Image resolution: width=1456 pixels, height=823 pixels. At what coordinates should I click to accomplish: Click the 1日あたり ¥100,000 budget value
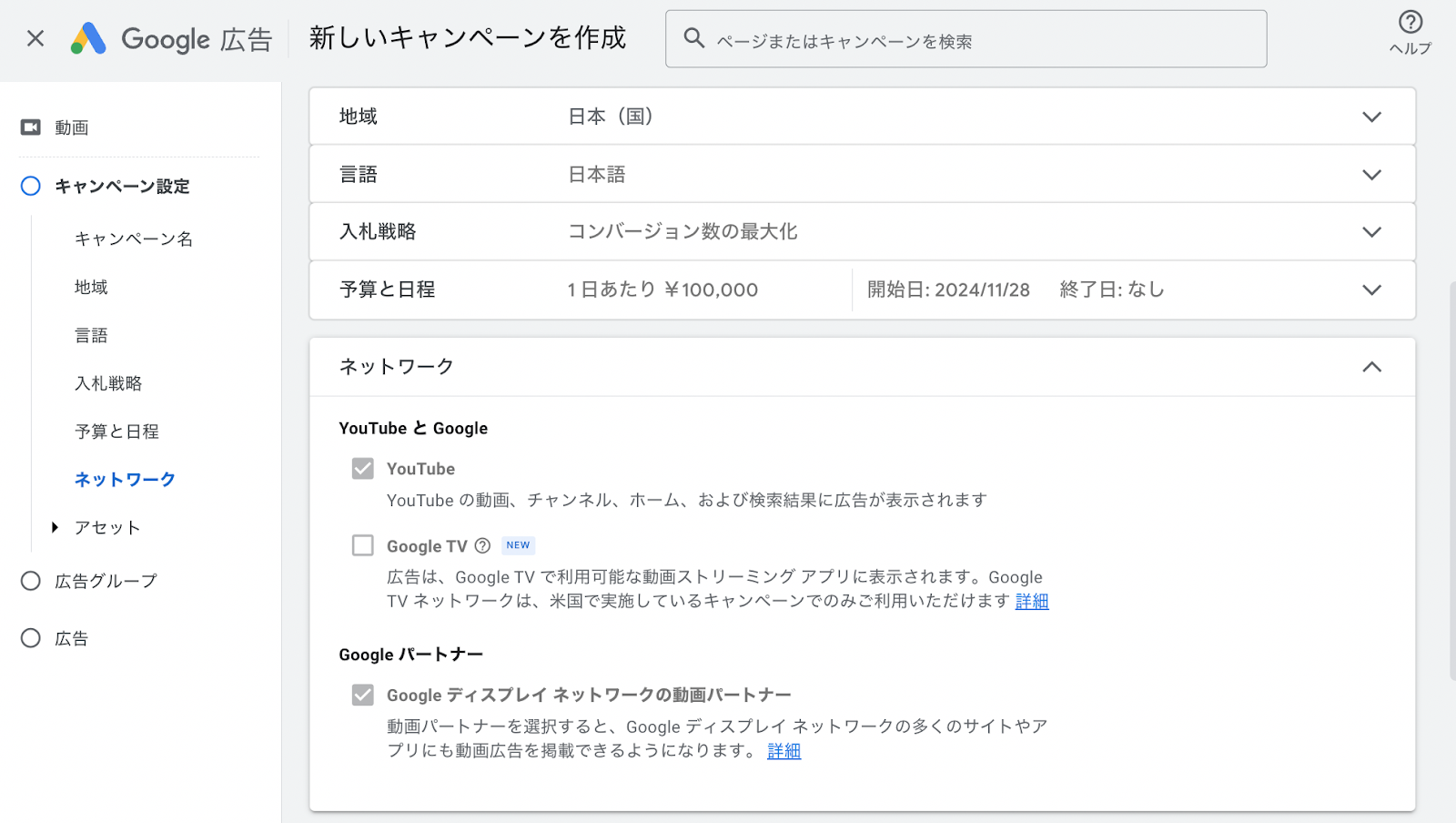(662, 290)
